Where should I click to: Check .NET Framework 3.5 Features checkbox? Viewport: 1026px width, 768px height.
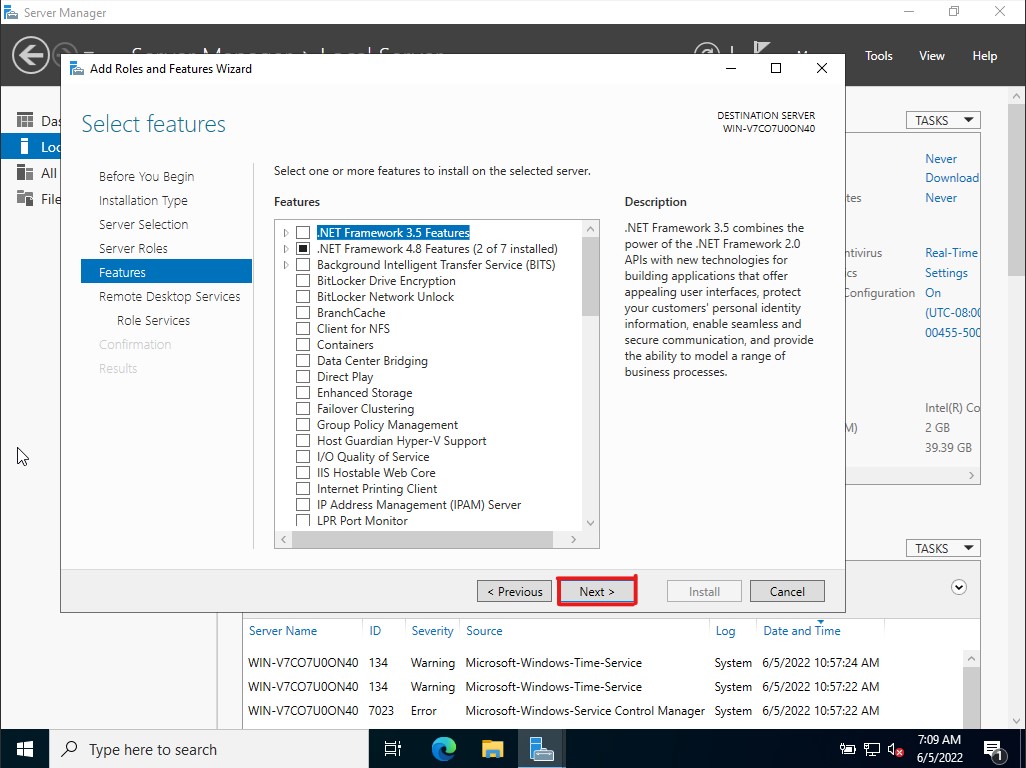tap(303, 232)
